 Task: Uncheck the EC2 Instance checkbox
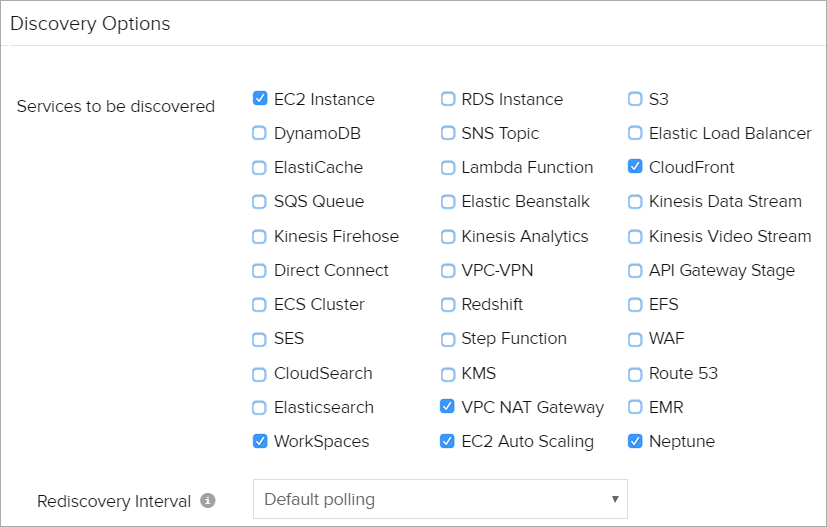pos(260,99)
